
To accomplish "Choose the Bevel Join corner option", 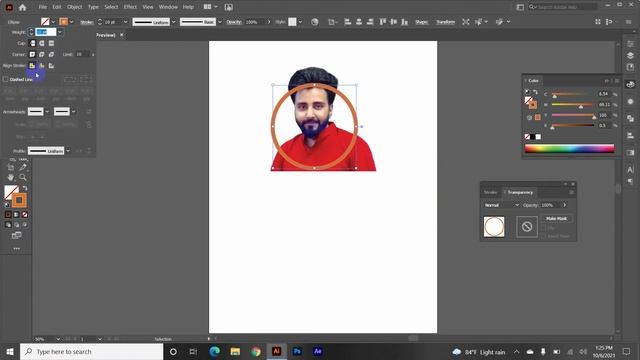I will click(x=51, y=54).
